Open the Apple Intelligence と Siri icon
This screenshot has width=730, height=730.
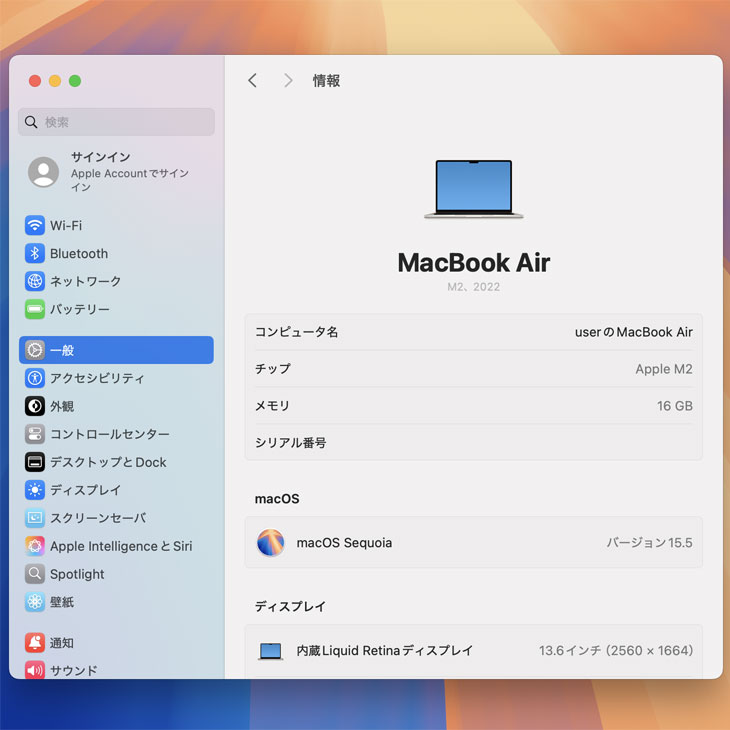[35, 546]
